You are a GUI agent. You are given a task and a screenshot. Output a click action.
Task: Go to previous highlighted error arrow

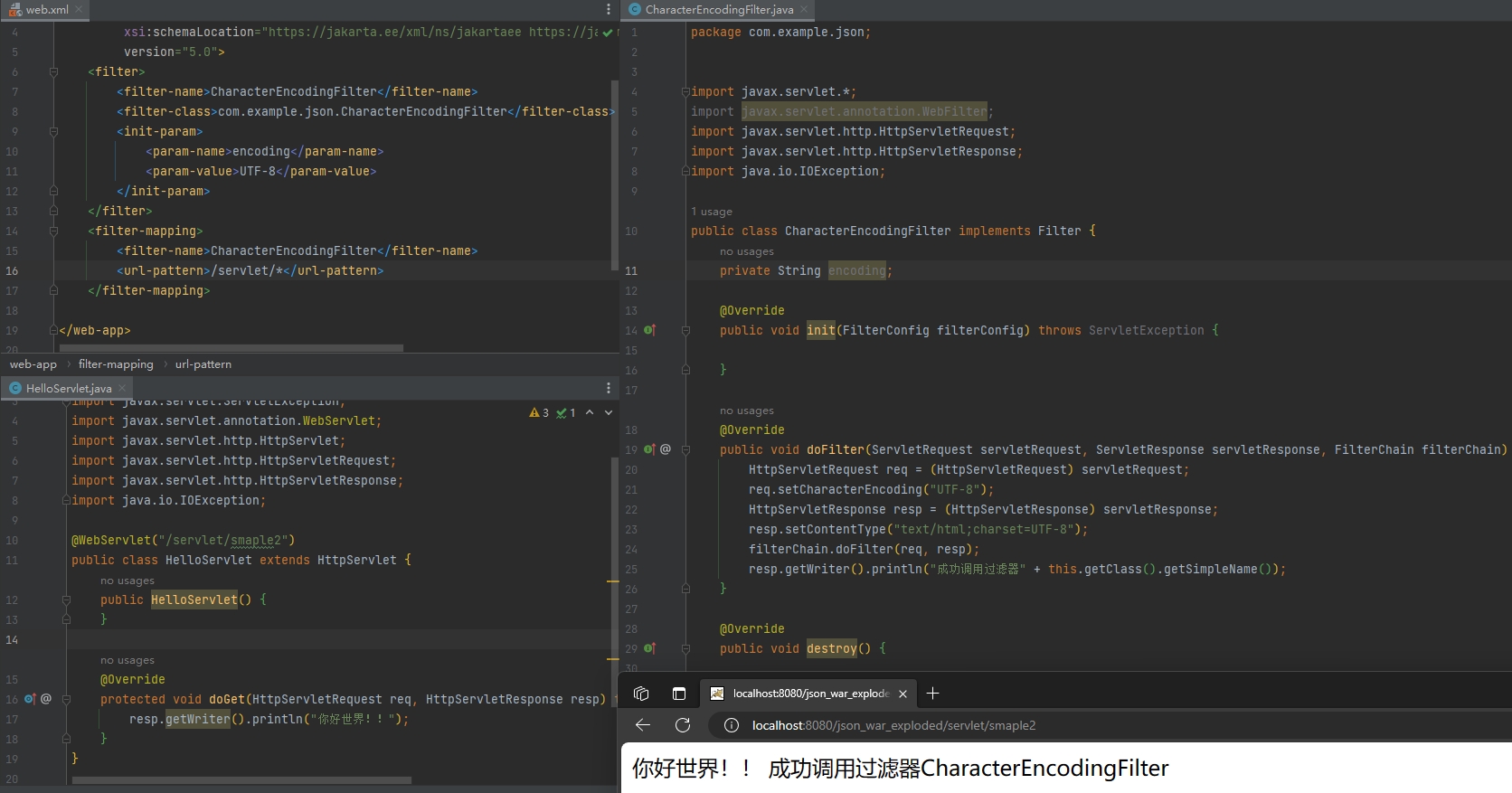click(x=590, y=412)
